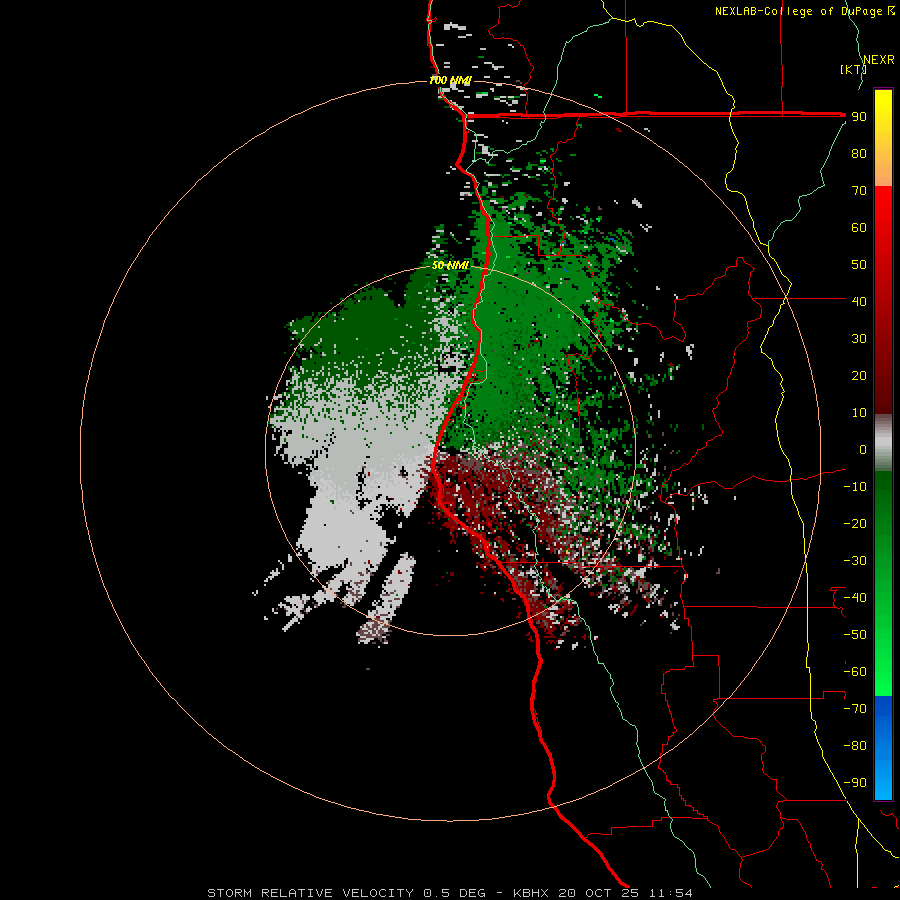Click the KBHX radar site identifier

[x=531, y=893]
